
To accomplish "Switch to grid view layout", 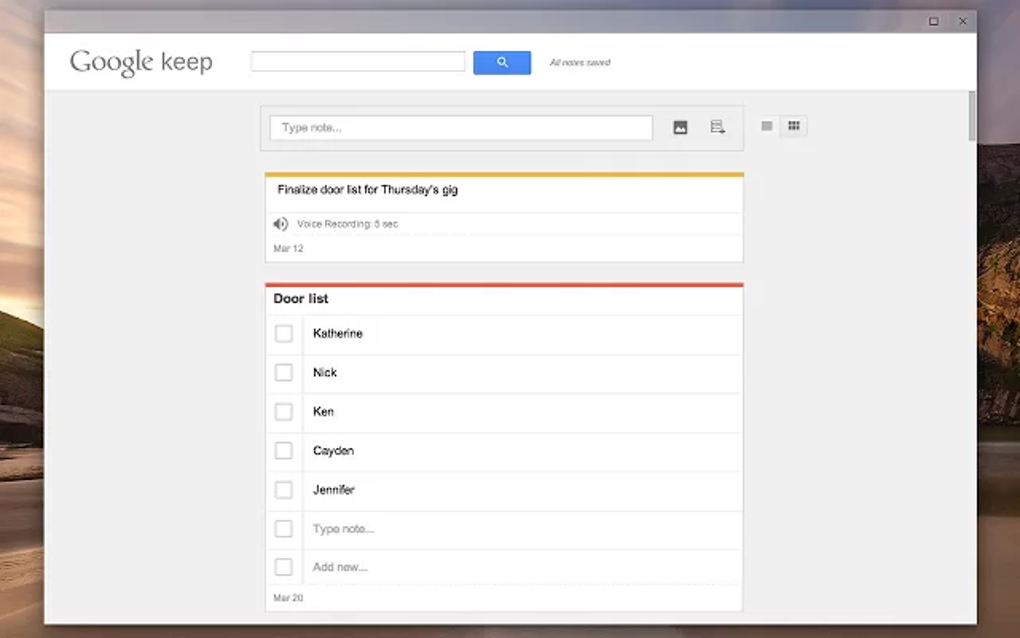I will pyautogui.click(x=794, y=126).
